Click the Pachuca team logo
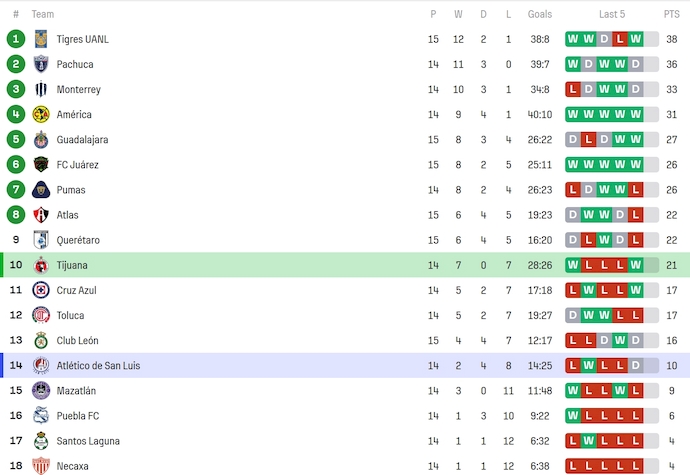 coord(41,64)
